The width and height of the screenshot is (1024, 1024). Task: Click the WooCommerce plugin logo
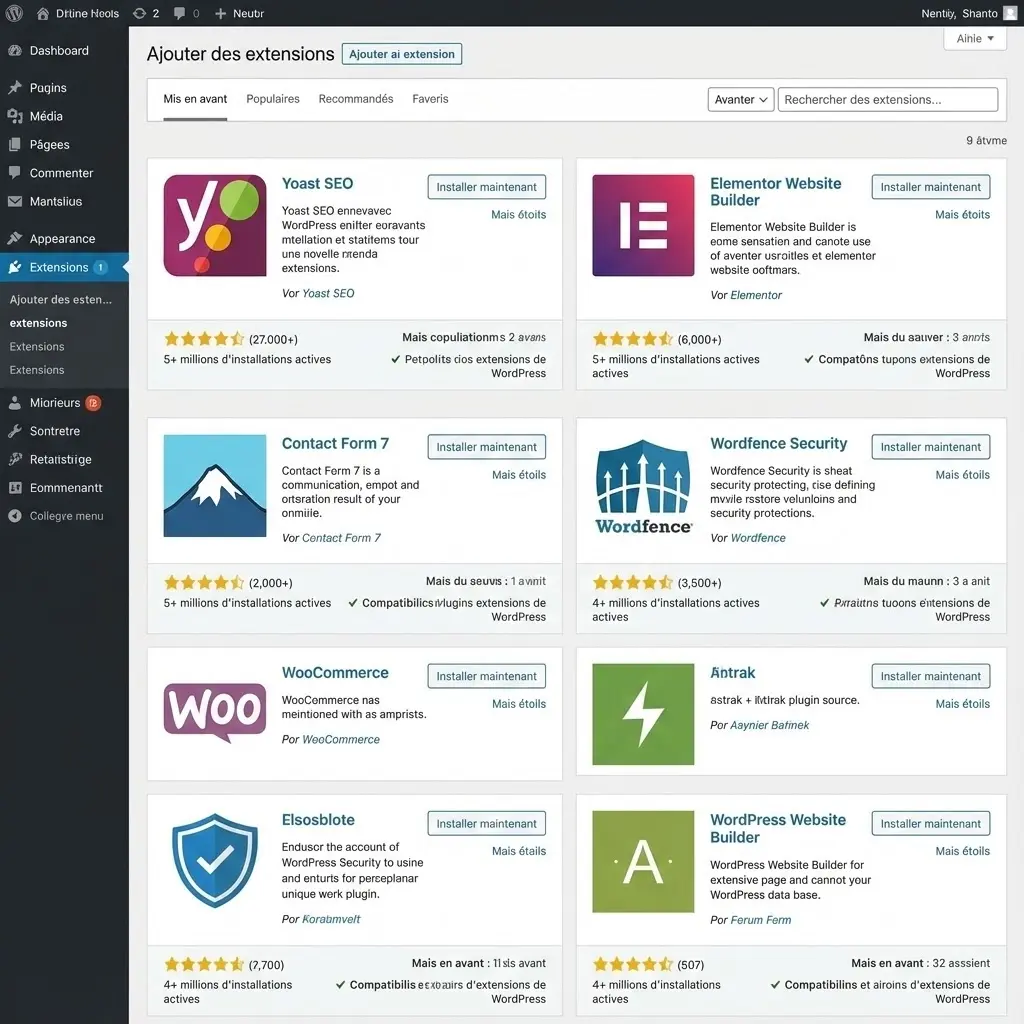click(215, 713)
